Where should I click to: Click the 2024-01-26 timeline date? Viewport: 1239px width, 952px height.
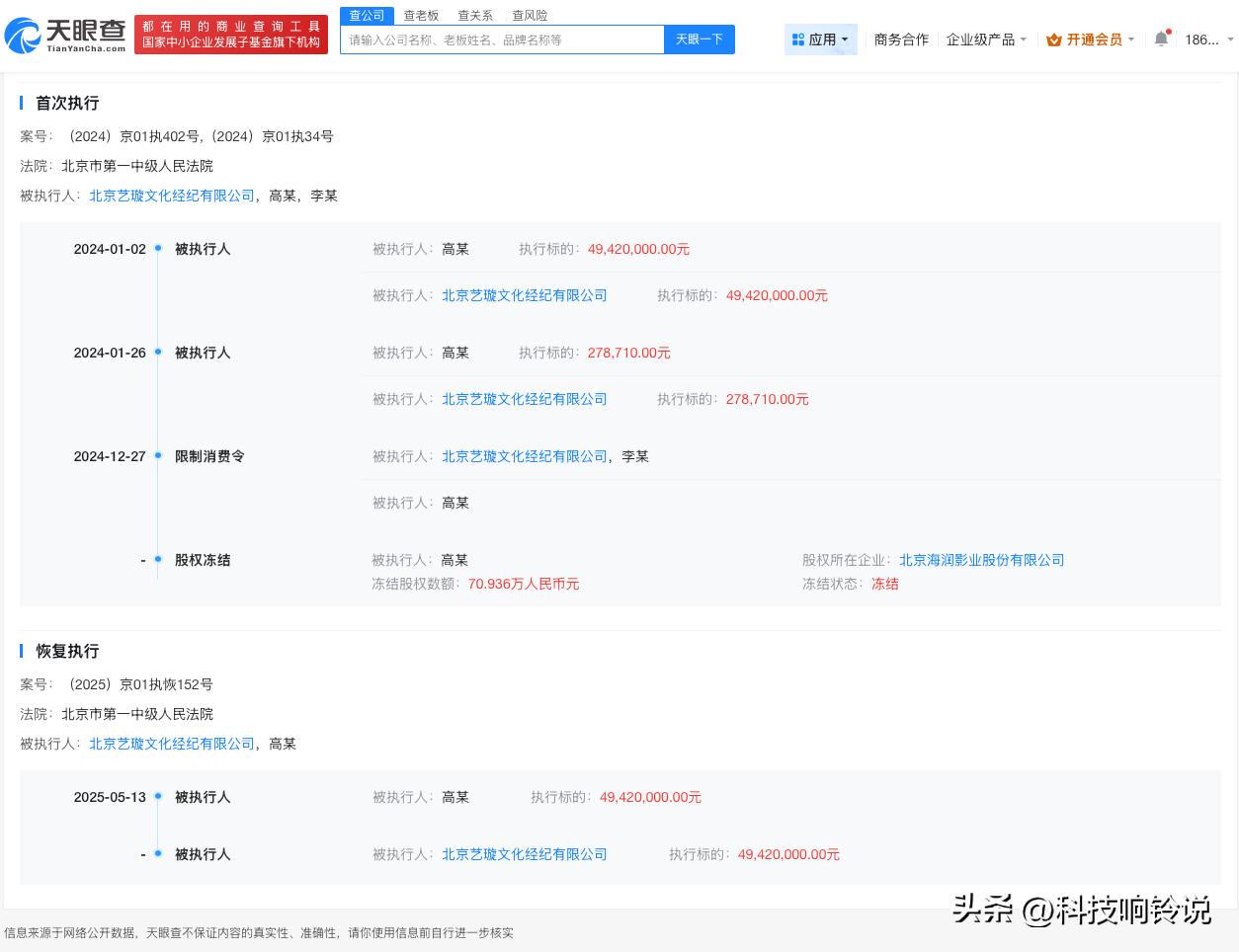(x=110, y=353)
